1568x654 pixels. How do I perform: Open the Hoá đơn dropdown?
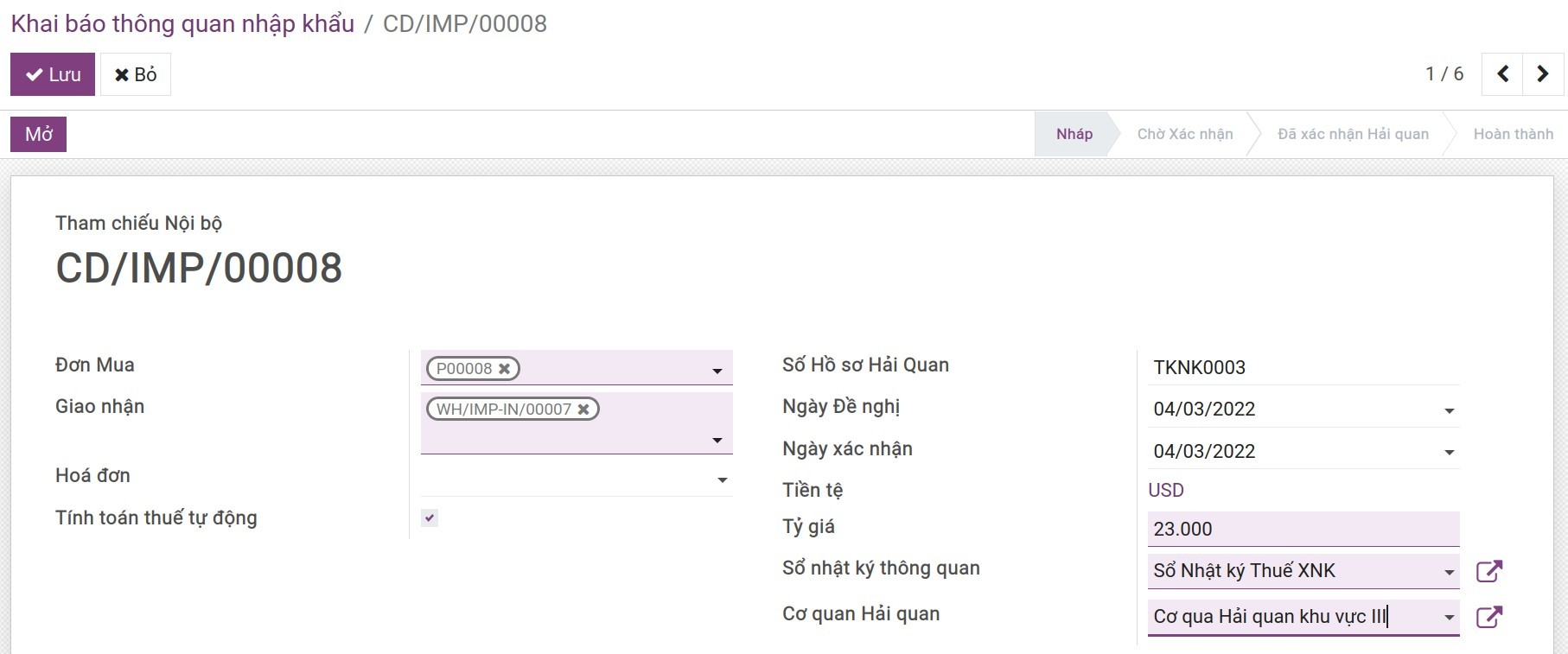[x=722, y=479]
